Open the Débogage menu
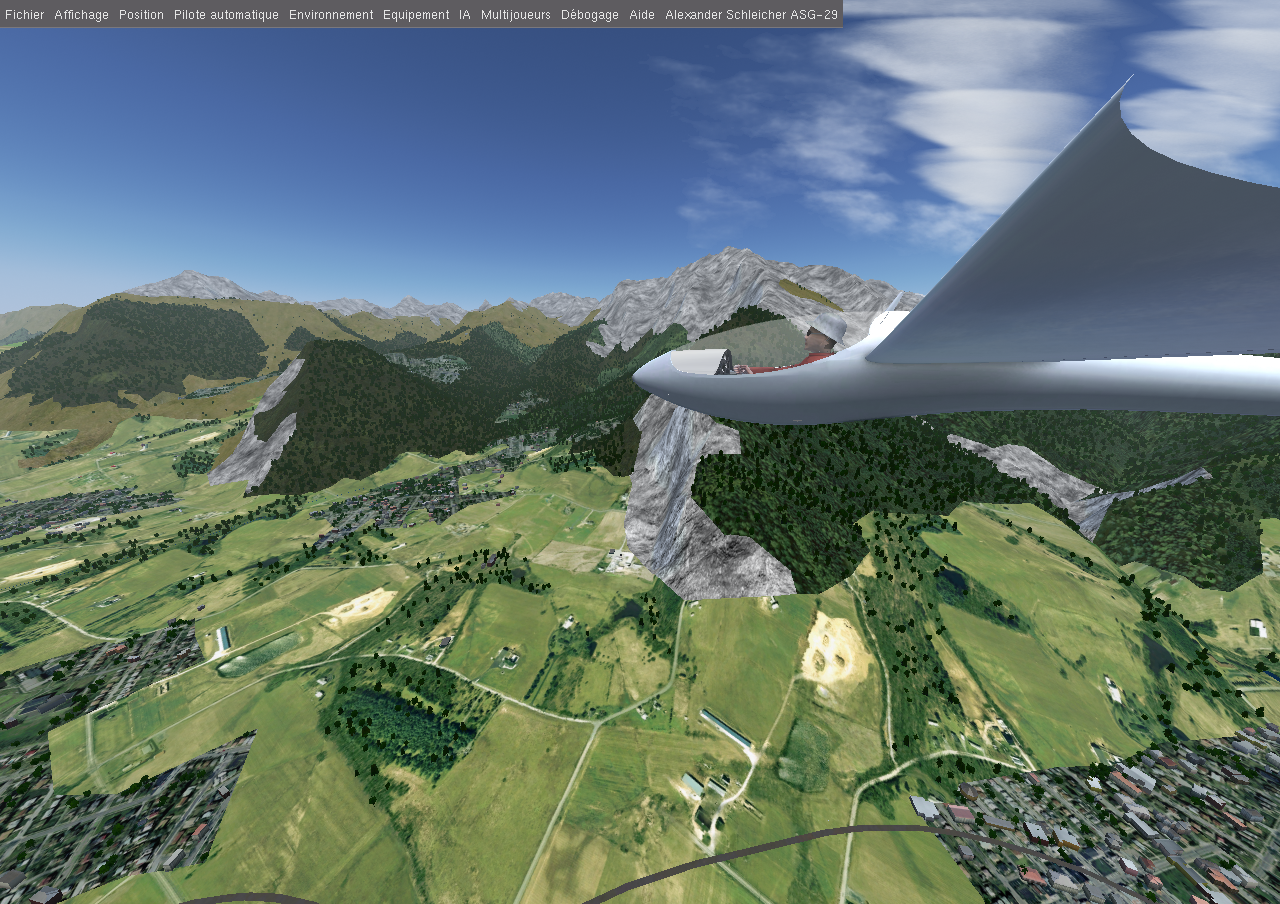1280x904 pixels. [590, 15]
